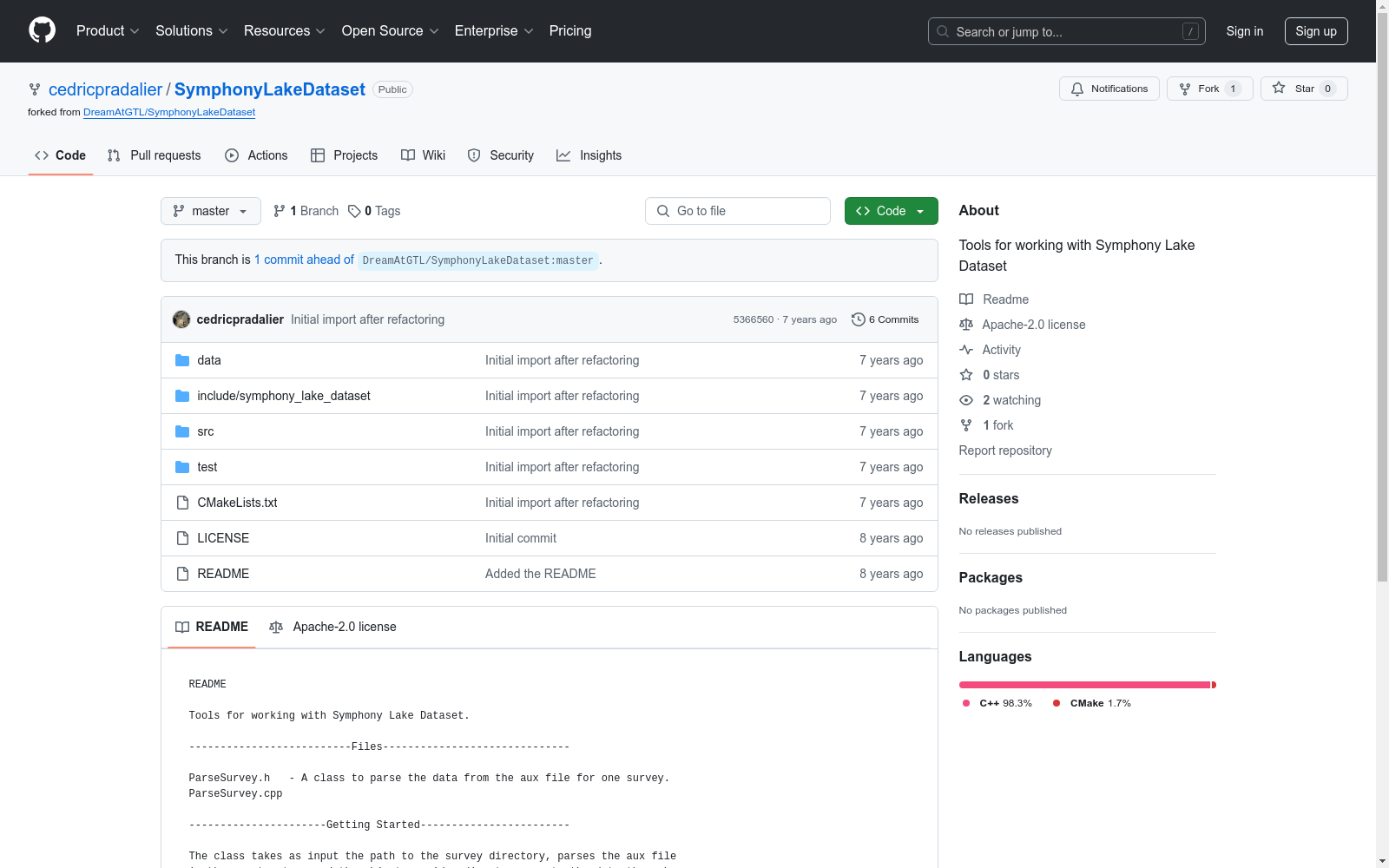The image size is (1389, 868).
Task: Open the Insights tab
Action: click(x=589, y=155)
